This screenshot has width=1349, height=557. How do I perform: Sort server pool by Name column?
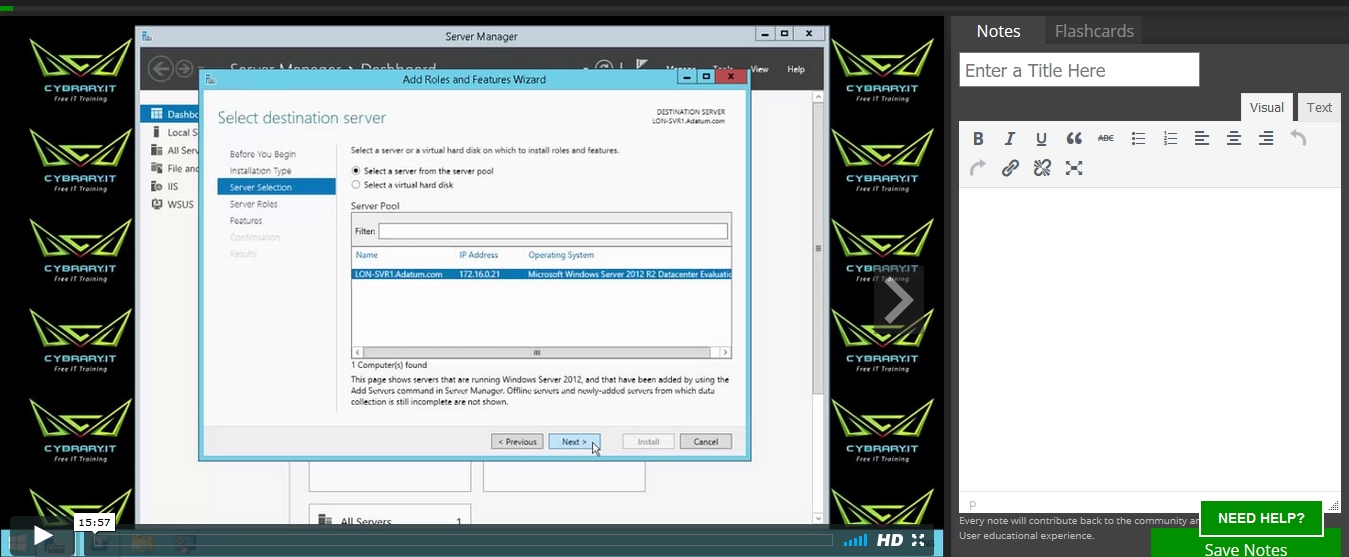pos(367,255)
